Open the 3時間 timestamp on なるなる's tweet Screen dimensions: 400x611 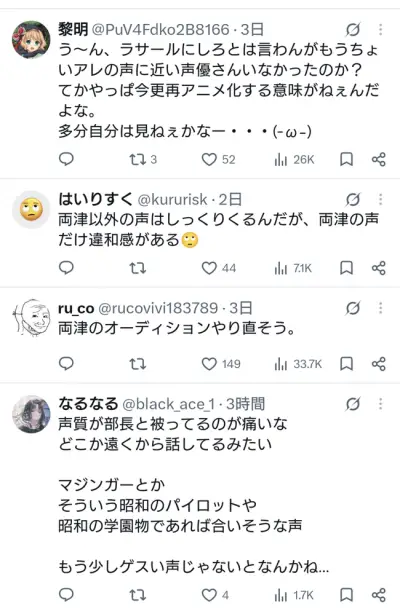pyautogui.click(x=245, y=404)
